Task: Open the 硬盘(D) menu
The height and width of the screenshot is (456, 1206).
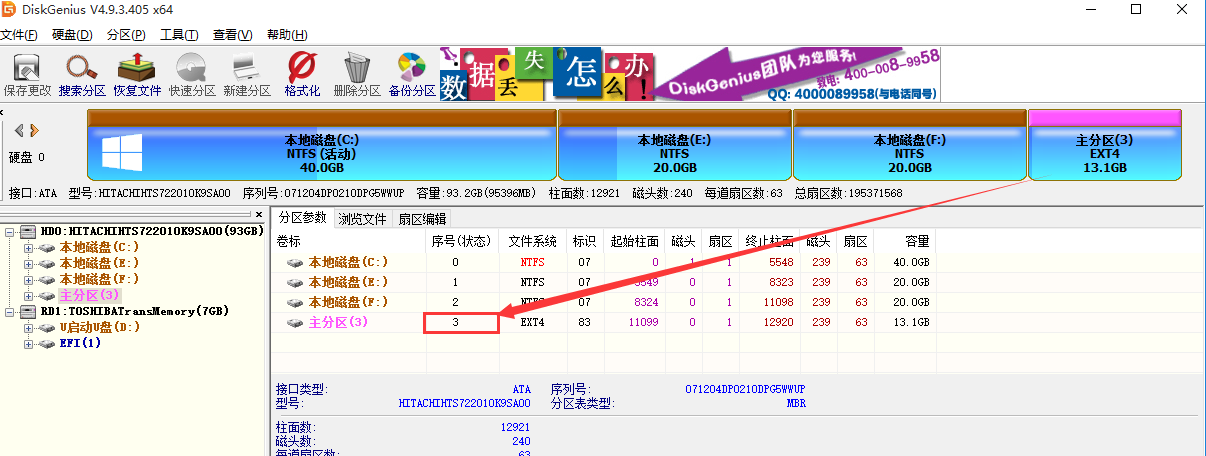Action: pyautogui.click(x=72, y=35)
